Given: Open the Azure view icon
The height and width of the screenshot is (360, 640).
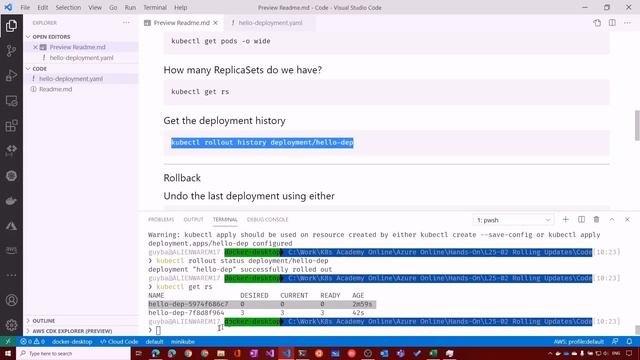Looking at the screenshot, I should pos(11,226).
